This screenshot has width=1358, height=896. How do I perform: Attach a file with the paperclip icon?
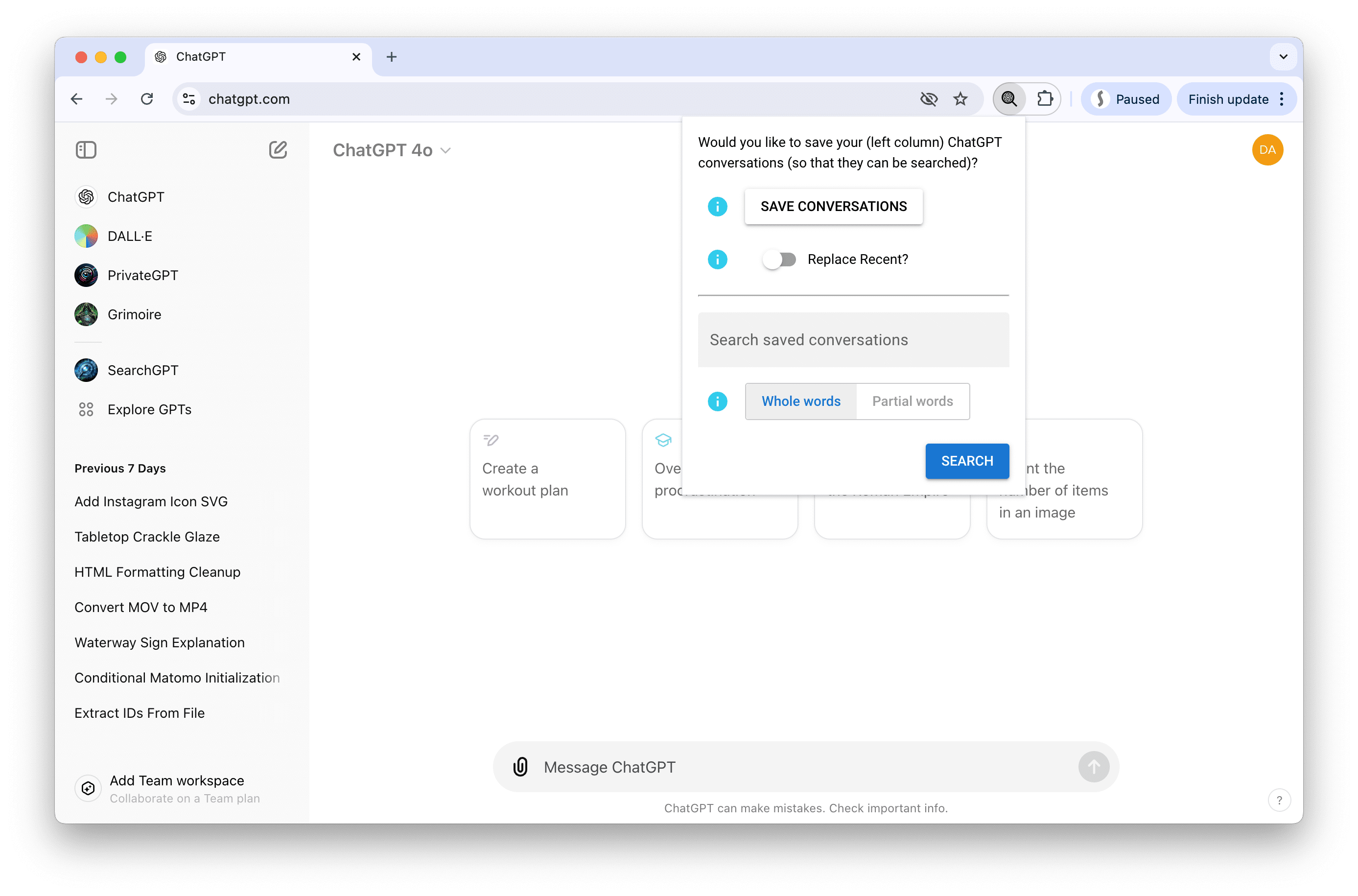click(x=520, y=767)
